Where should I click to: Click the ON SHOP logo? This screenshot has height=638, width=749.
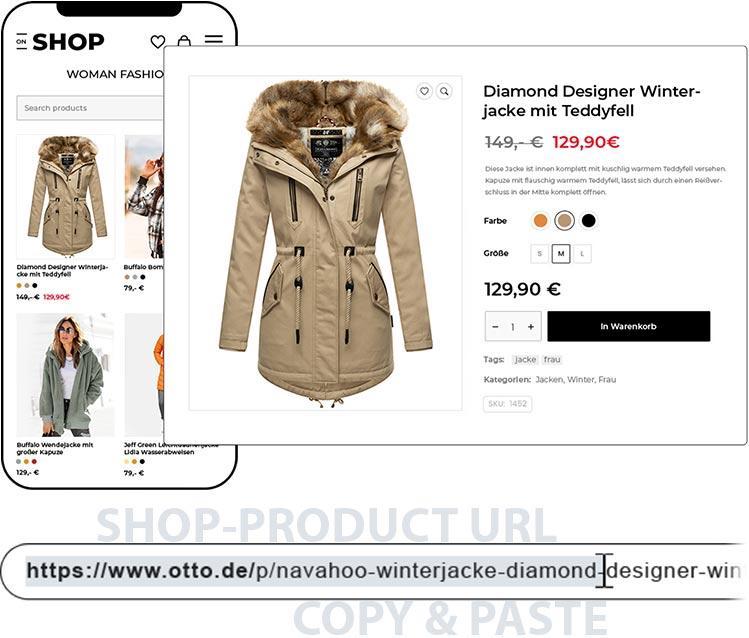60,42
